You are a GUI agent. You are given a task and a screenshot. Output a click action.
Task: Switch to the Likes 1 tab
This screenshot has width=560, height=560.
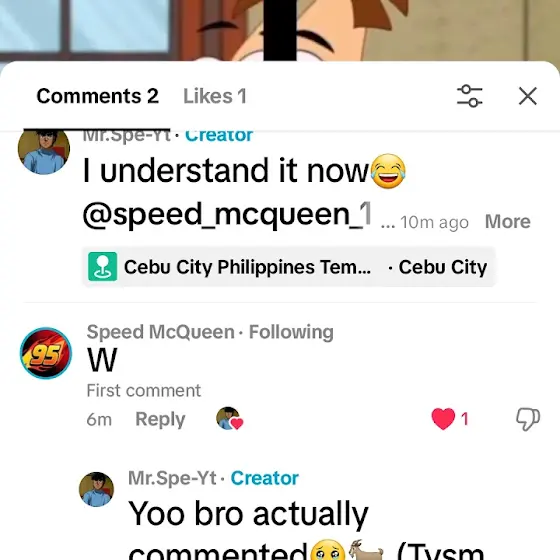pos(215,96)
